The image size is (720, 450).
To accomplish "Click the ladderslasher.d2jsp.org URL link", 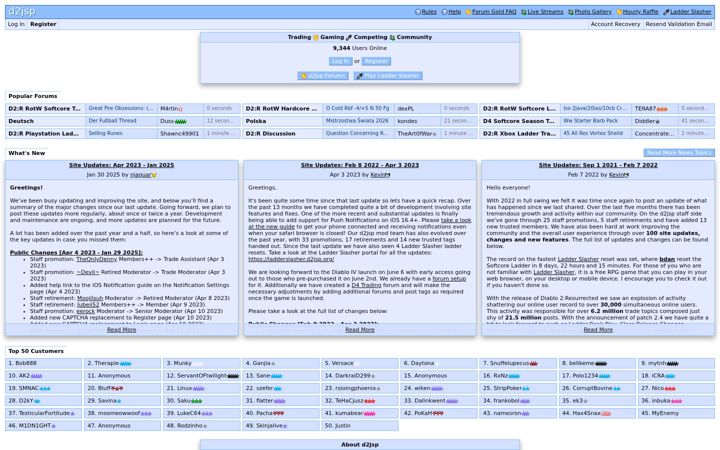I will pos(291,259).
